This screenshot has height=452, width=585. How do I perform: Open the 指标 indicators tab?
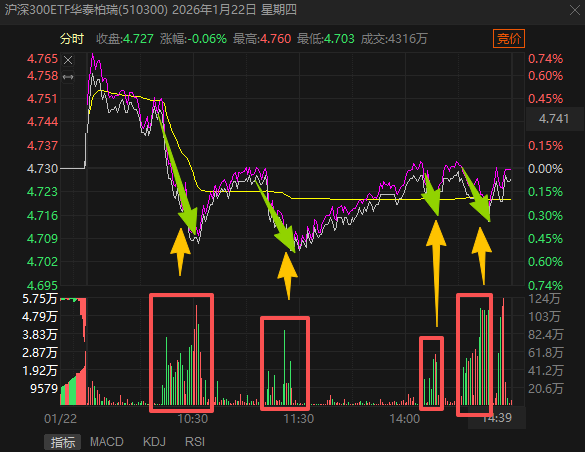(63, 442)
